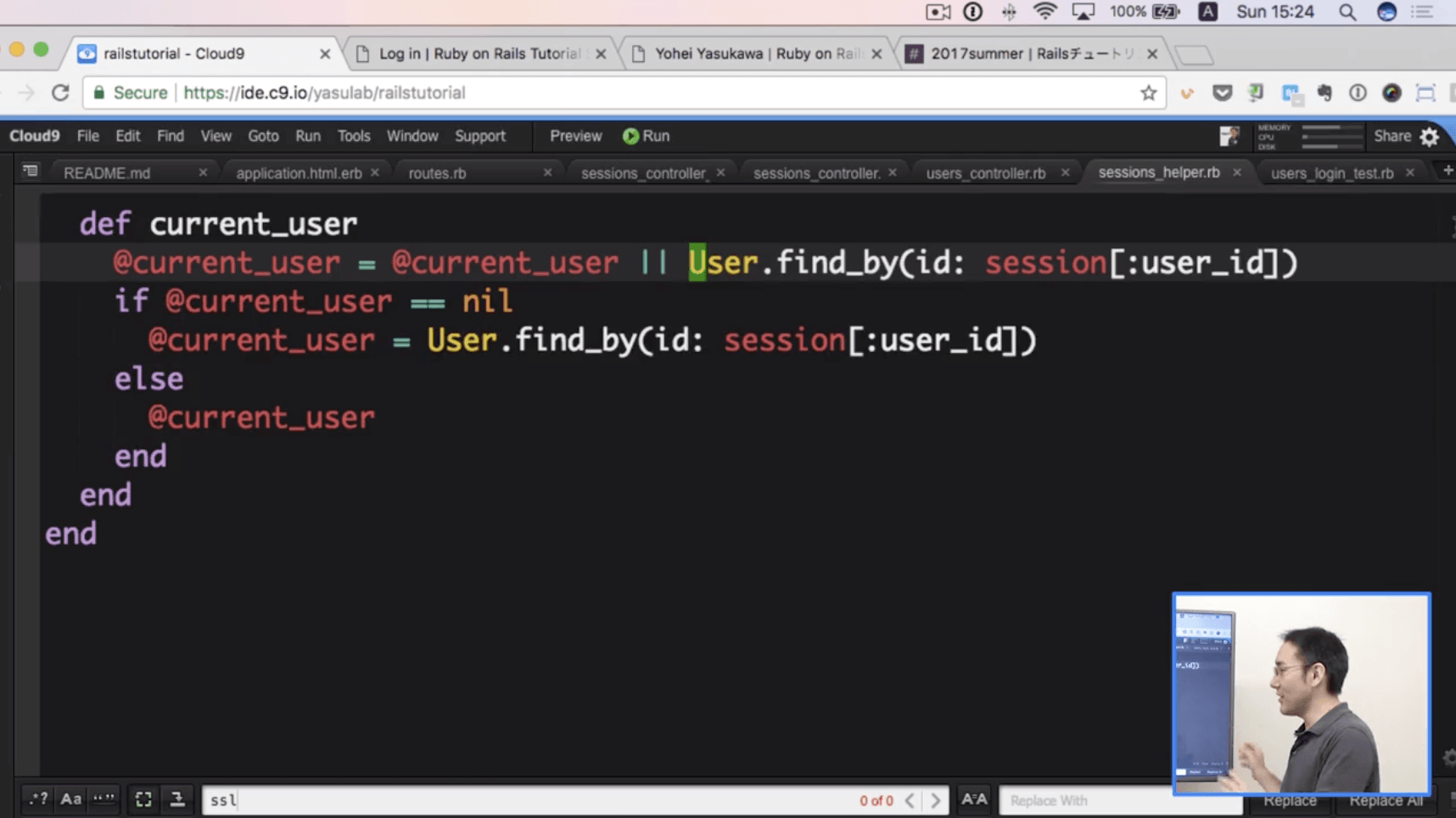
Task: Open the tab list menu icon
Action: (30, 171)
